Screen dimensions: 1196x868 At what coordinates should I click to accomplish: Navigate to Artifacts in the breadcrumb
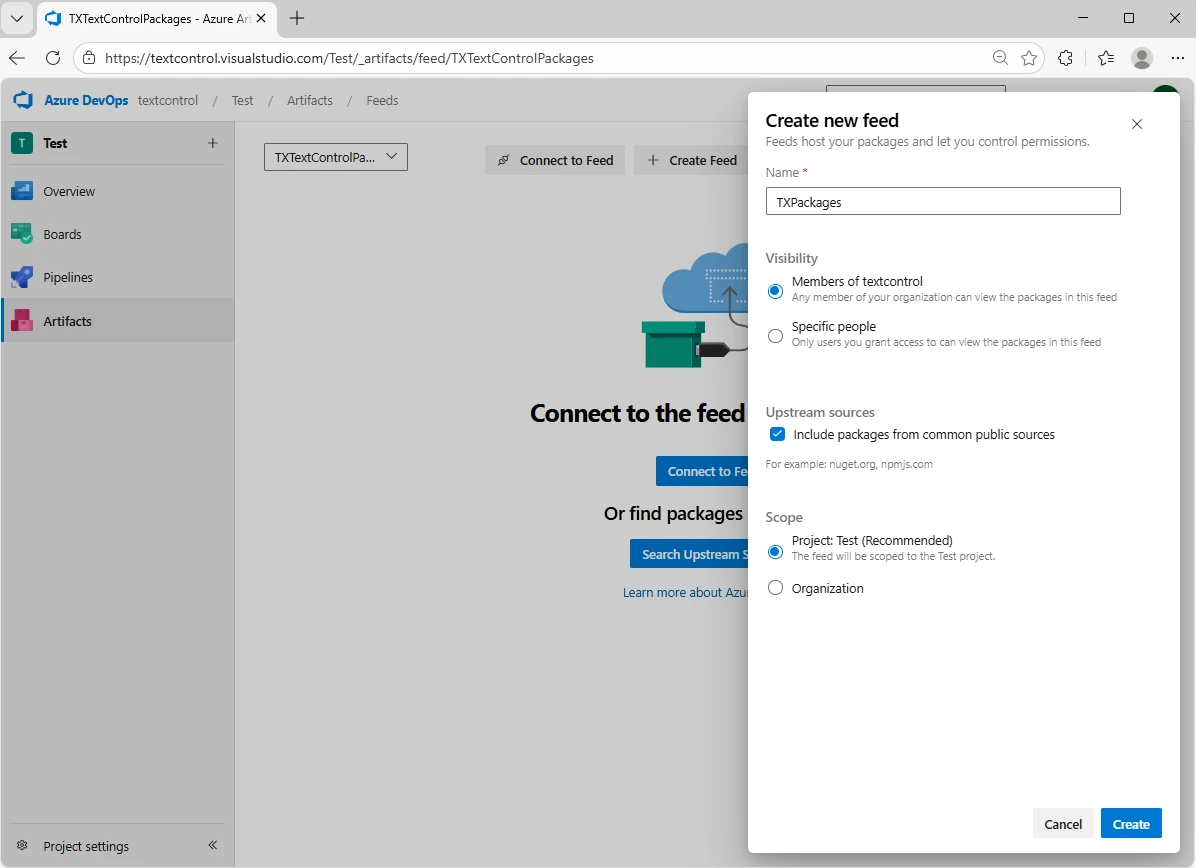[309, 100]
